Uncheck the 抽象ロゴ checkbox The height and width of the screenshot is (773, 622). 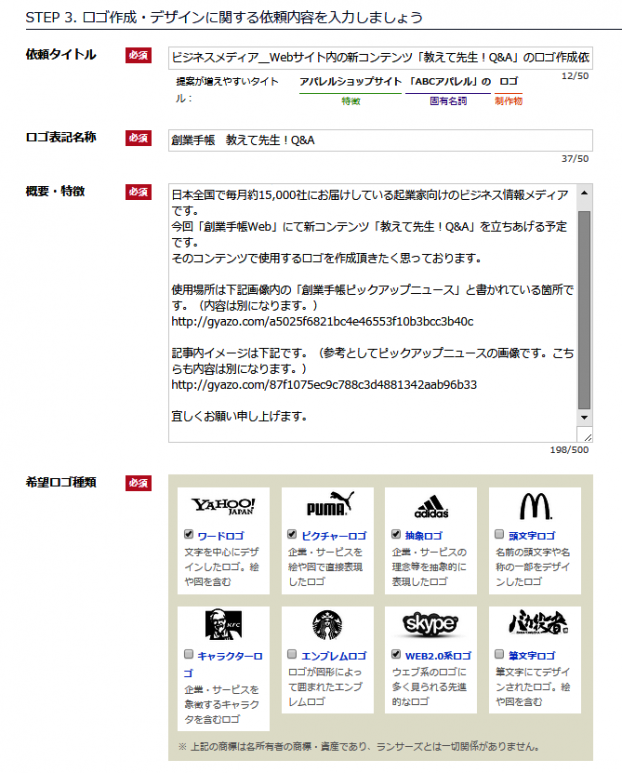tap(396, 534)
